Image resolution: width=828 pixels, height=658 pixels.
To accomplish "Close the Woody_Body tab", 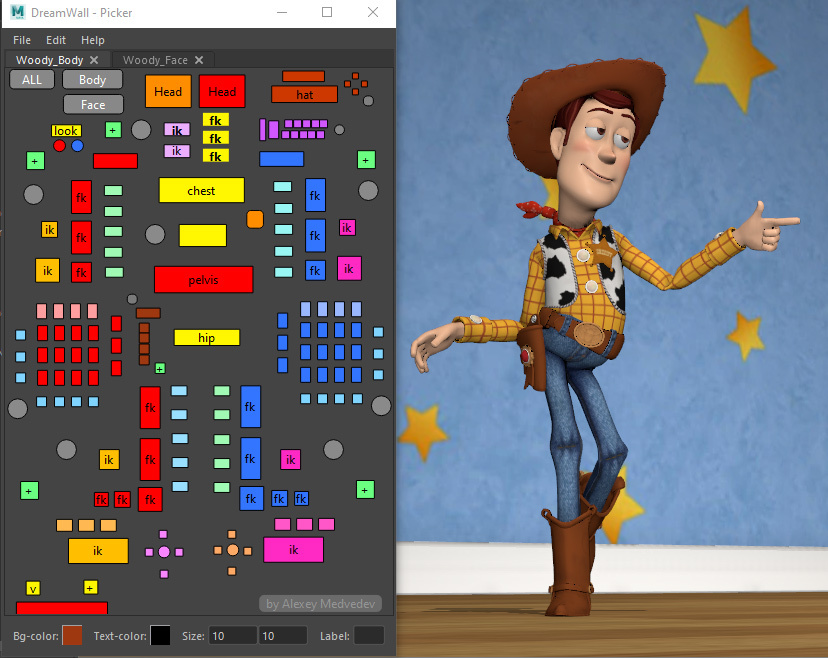I will coord(94,60).
